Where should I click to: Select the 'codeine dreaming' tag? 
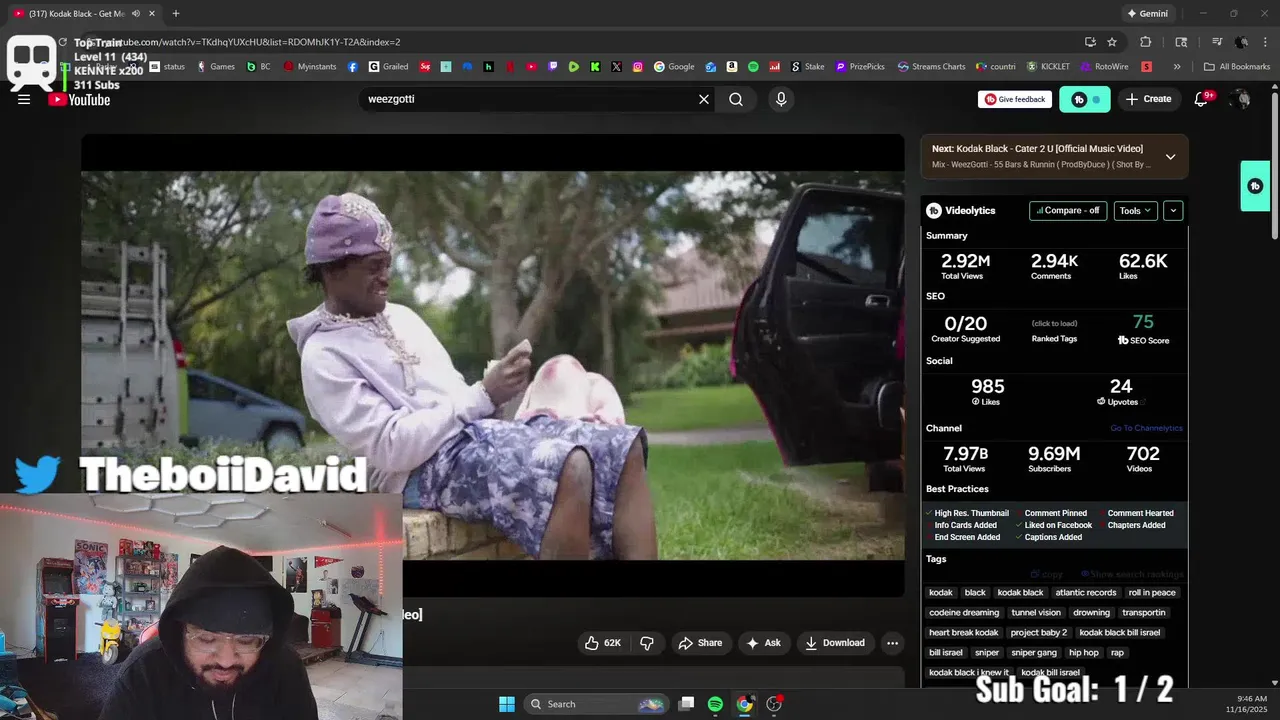[x=964, y=612]
